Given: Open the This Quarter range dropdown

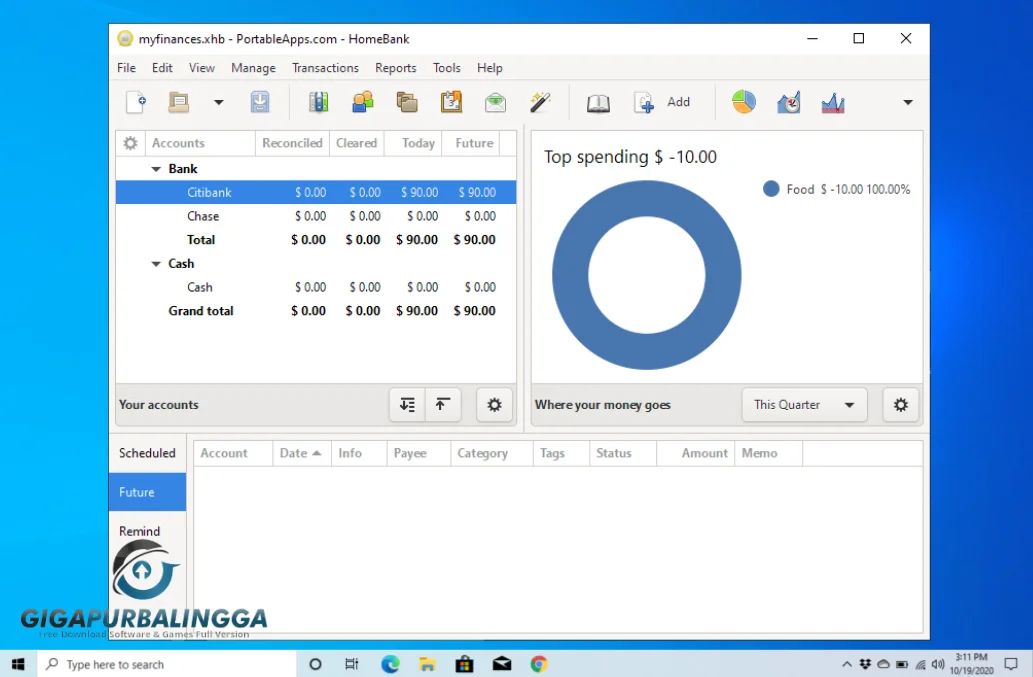Looking at the screenshot, I should pyautogui.click(x=804, y=405).
